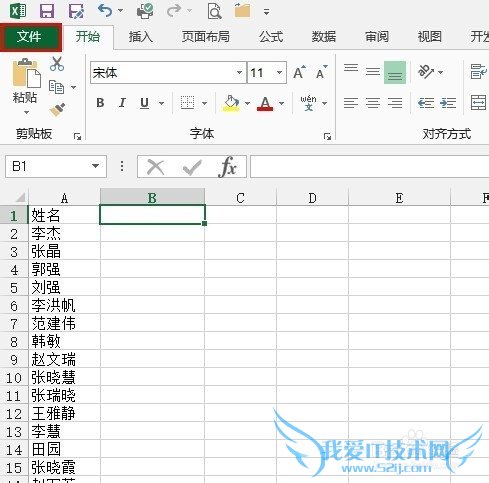Open the borders dropdown arrow
Viewport: 489px width, 483px height.
click(x=204, y=103)
